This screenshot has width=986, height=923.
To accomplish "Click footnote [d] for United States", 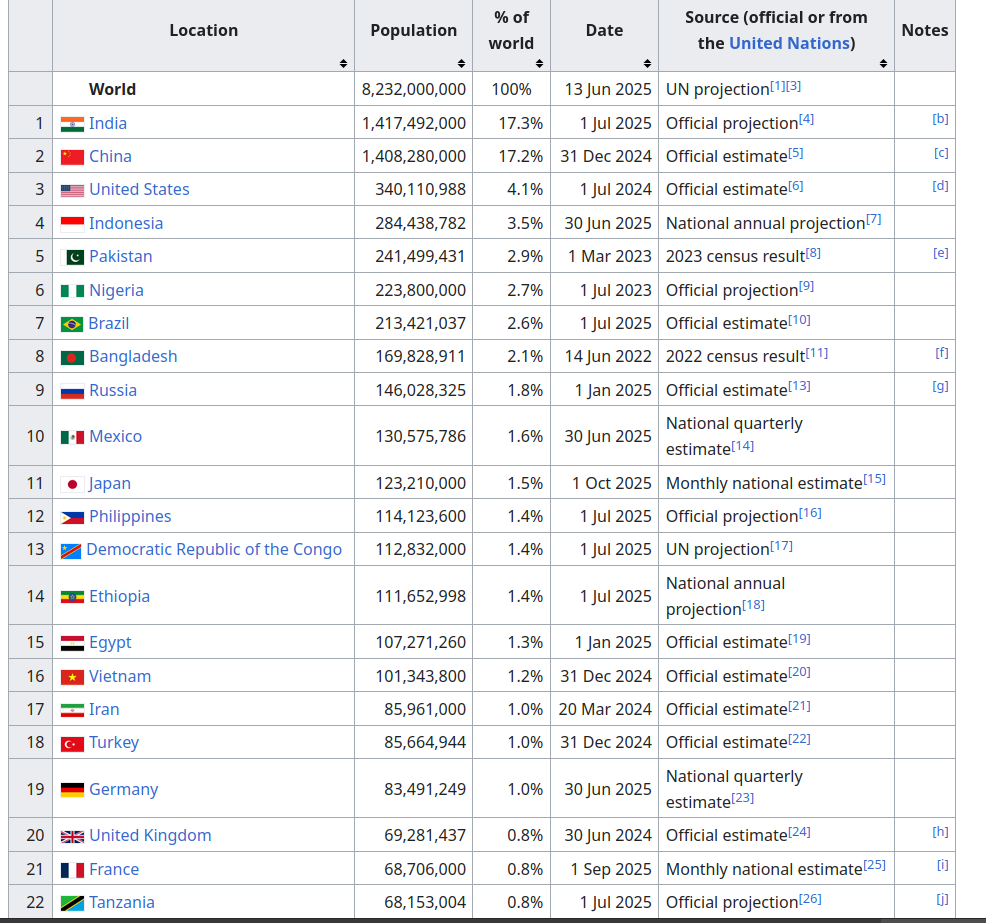I will click(940, 185).
